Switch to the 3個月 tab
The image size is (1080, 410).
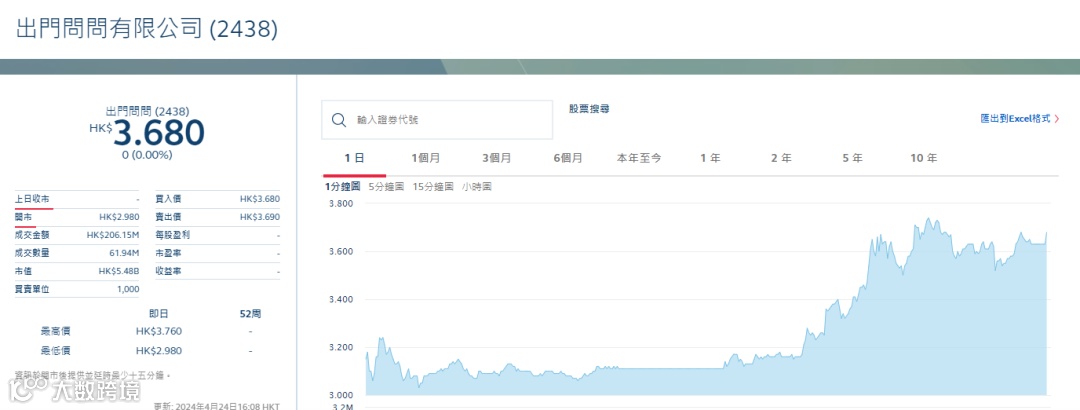click(x=497, y=158)
